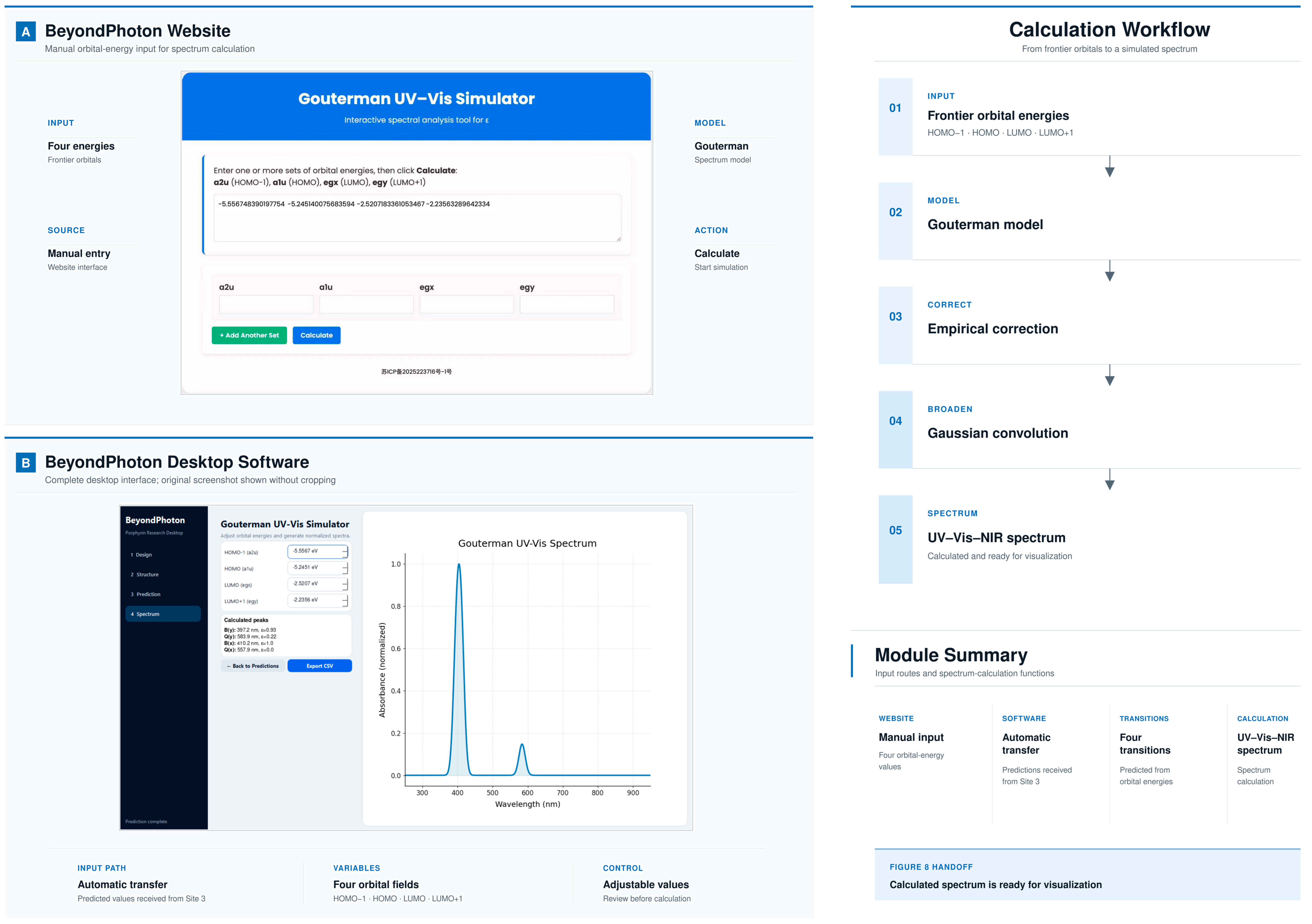
Task: Click the Interactive spectral analysis tool subtitle
Action: click(x=417, y=120)
